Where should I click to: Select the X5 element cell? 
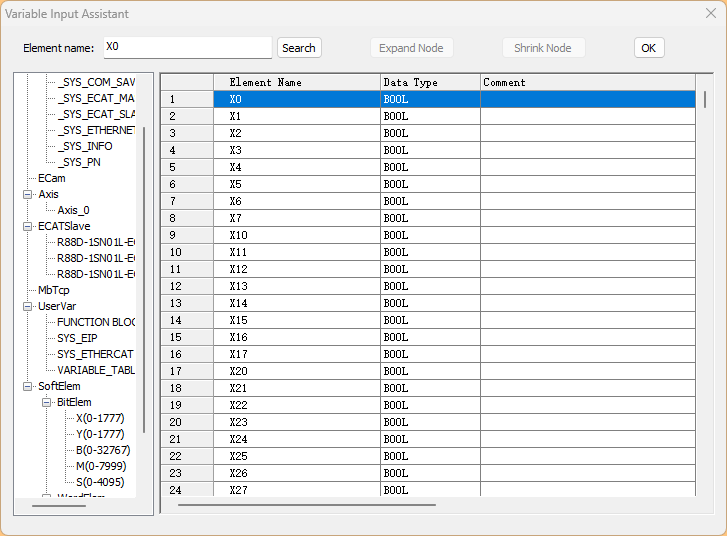(x=297, y=185)
